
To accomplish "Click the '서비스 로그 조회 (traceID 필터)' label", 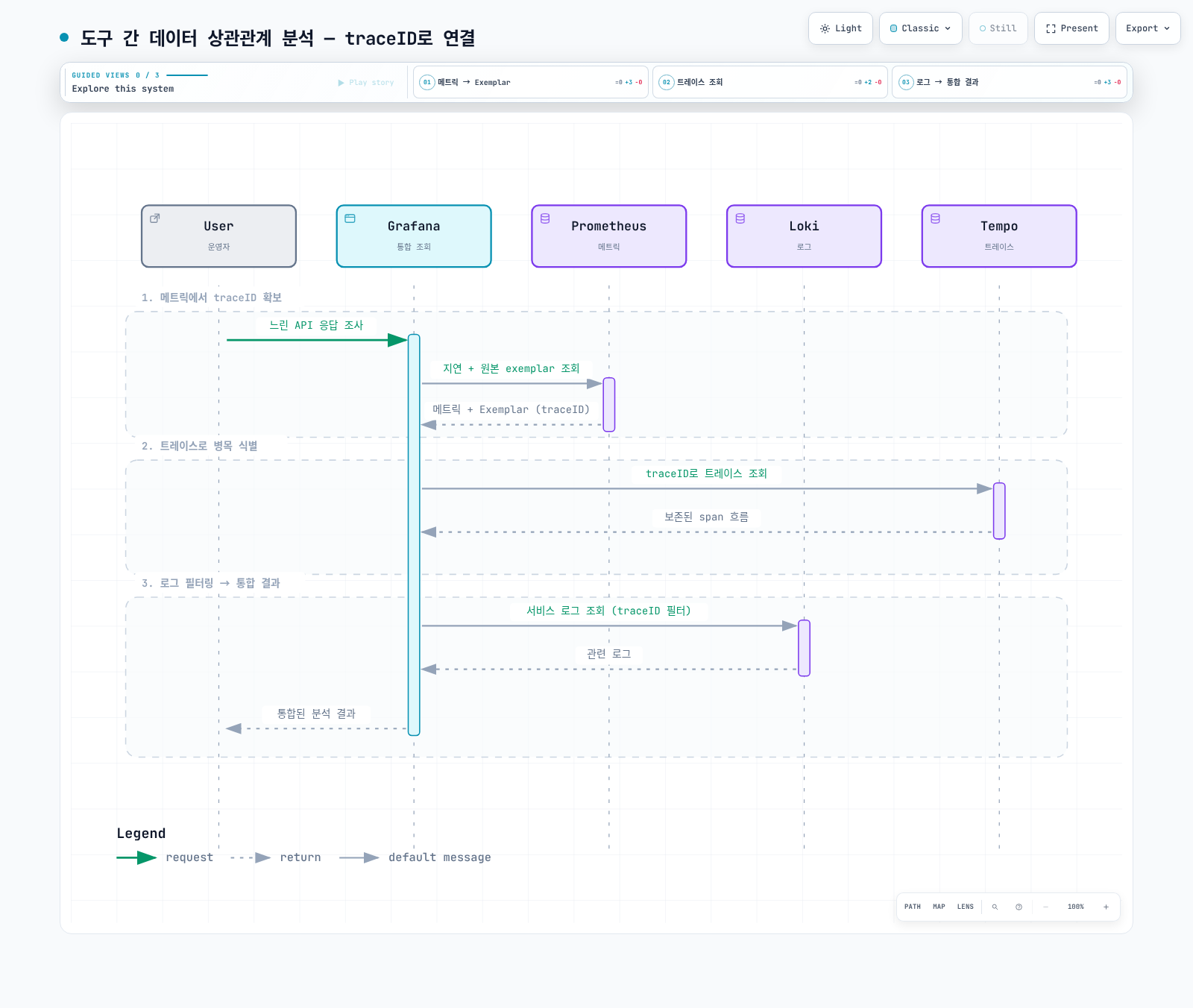I will coord(608,611).
